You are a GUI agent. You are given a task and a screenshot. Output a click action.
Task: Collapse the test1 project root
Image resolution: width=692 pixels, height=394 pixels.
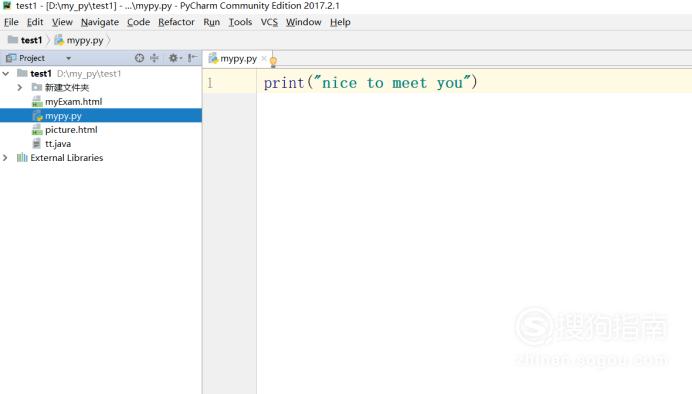6,74
